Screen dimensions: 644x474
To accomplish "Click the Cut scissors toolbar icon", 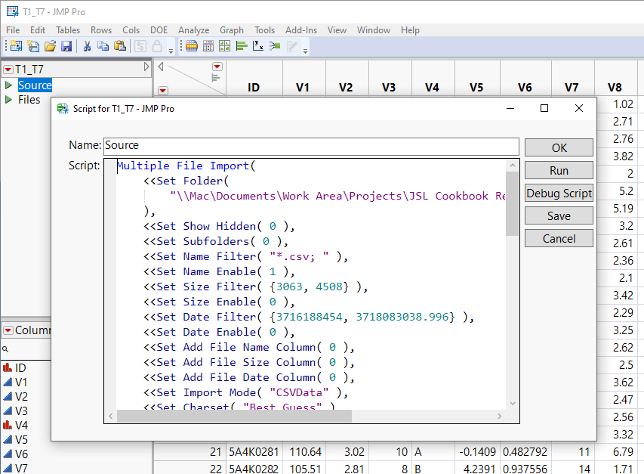I will pos(88,46).
